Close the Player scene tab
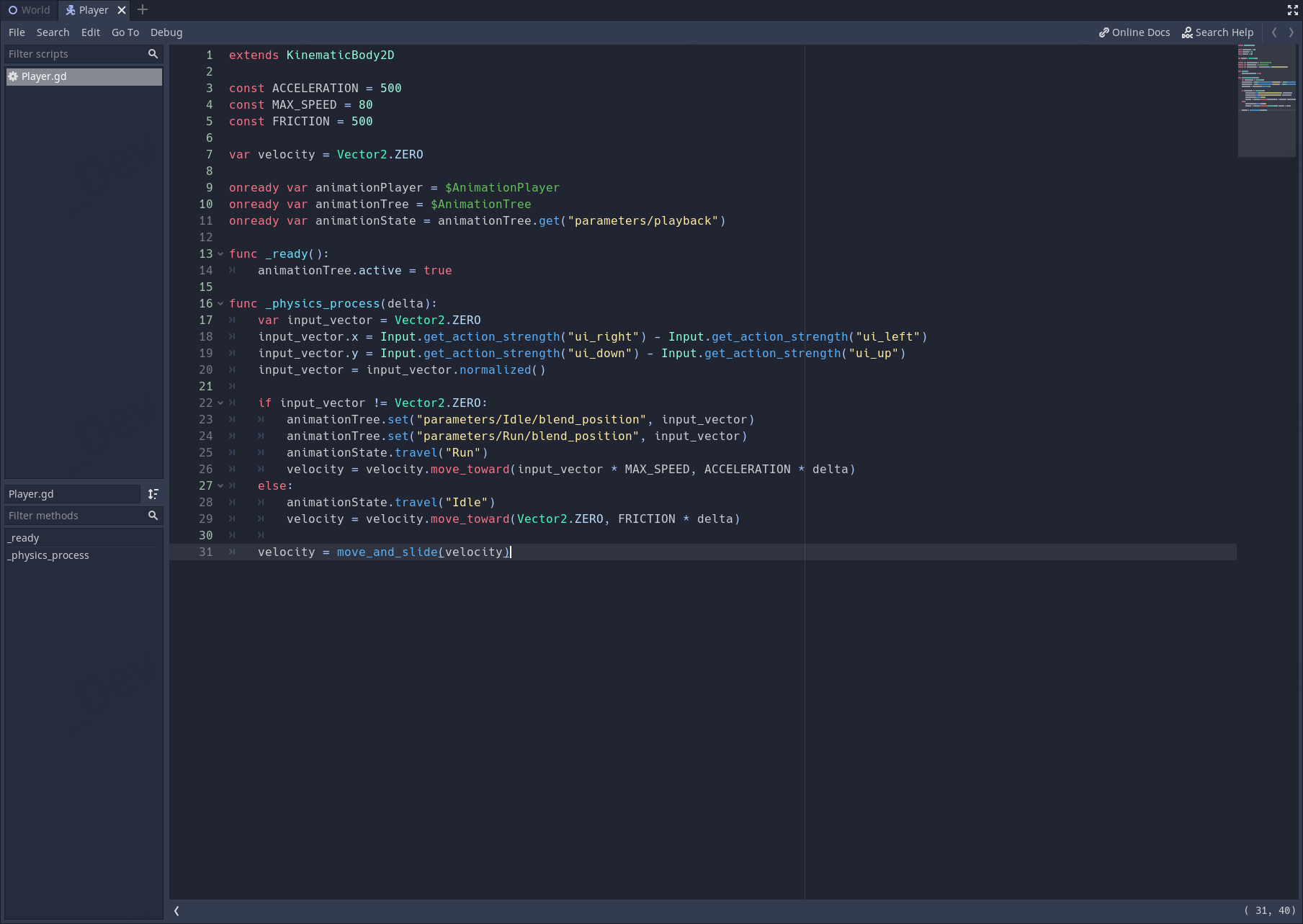1303x924 pixels. coord(122,10)
